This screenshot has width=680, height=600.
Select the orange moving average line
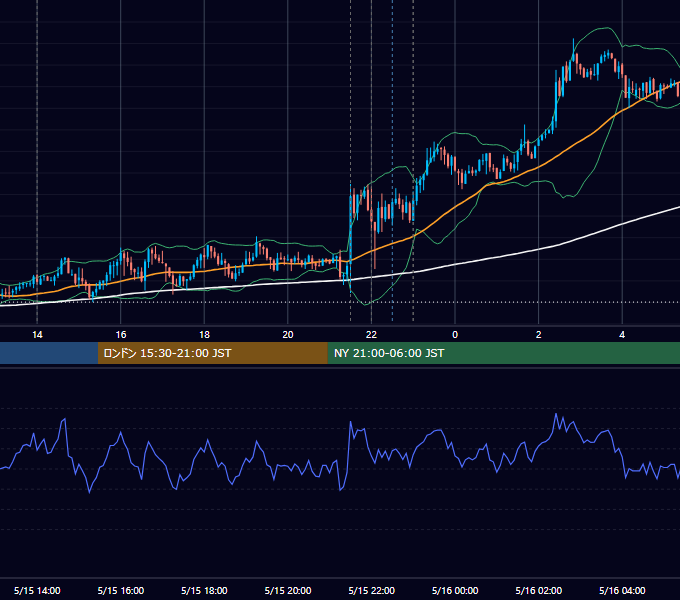click(455, 206)
